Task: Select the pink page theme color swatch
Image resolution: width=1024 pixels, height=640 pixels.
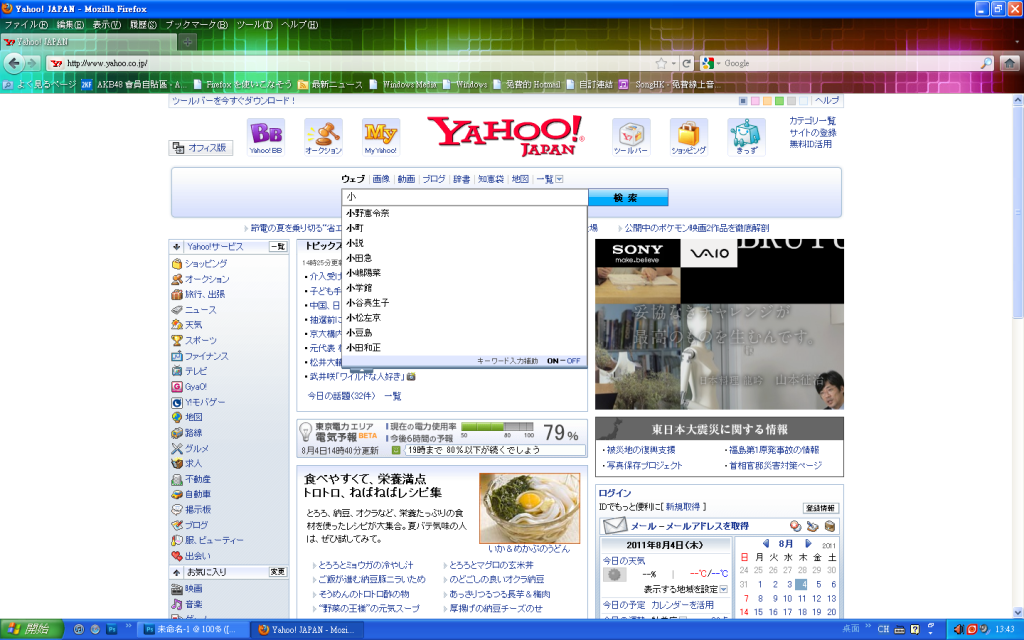Action: coord(755,101)
